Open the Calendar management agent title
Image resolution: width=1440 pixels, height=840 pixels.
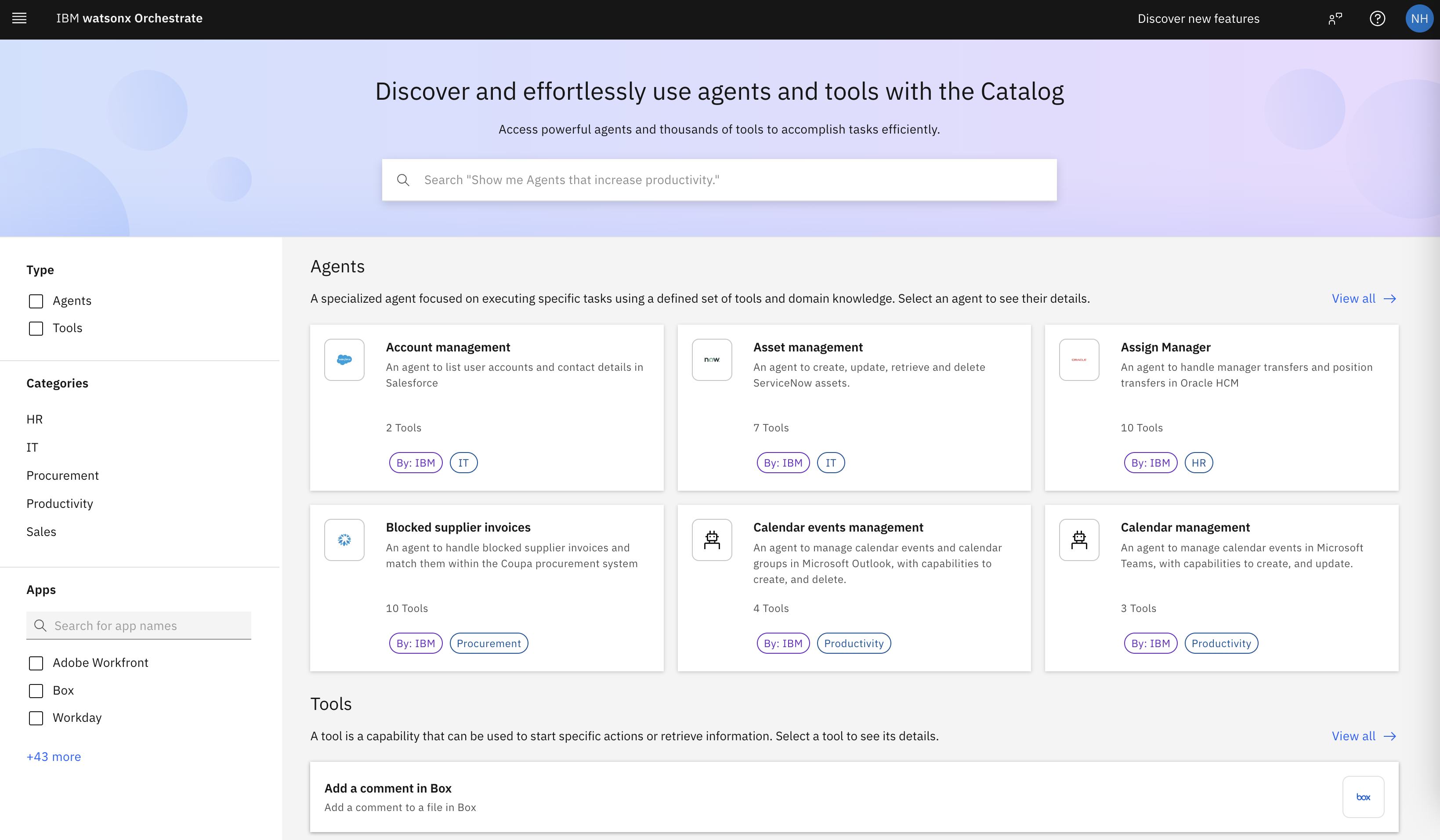click(1185, 528)
